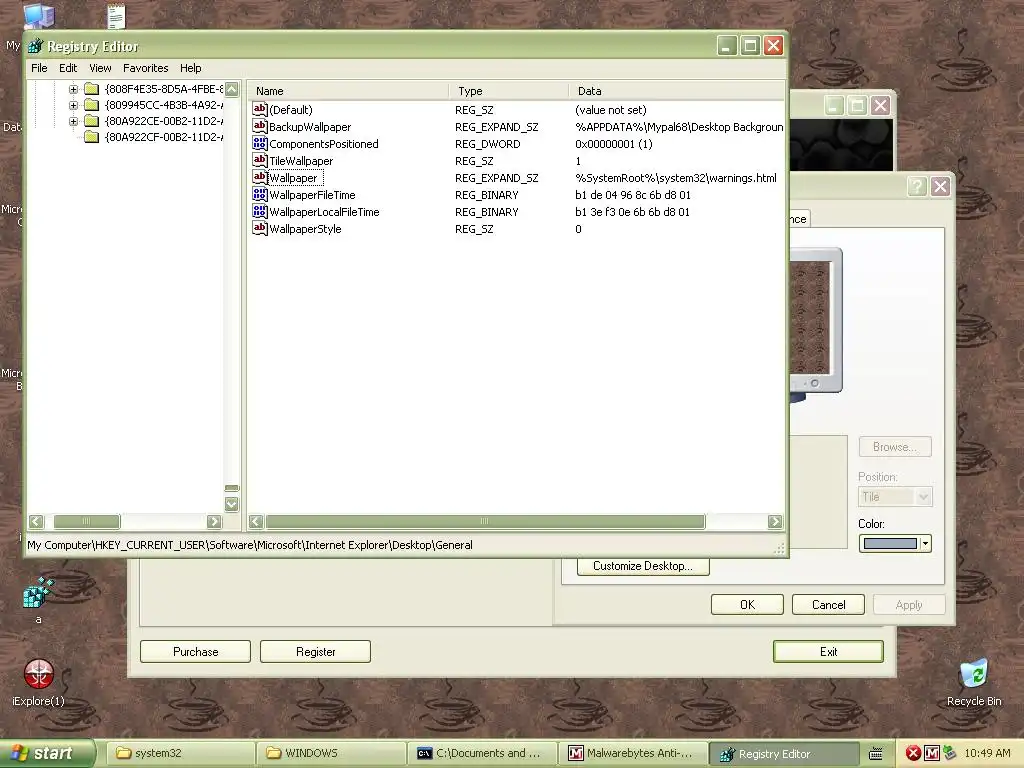Click the (Default) string value icon
Screen dimensions: 1024x768
coord(260,110)
